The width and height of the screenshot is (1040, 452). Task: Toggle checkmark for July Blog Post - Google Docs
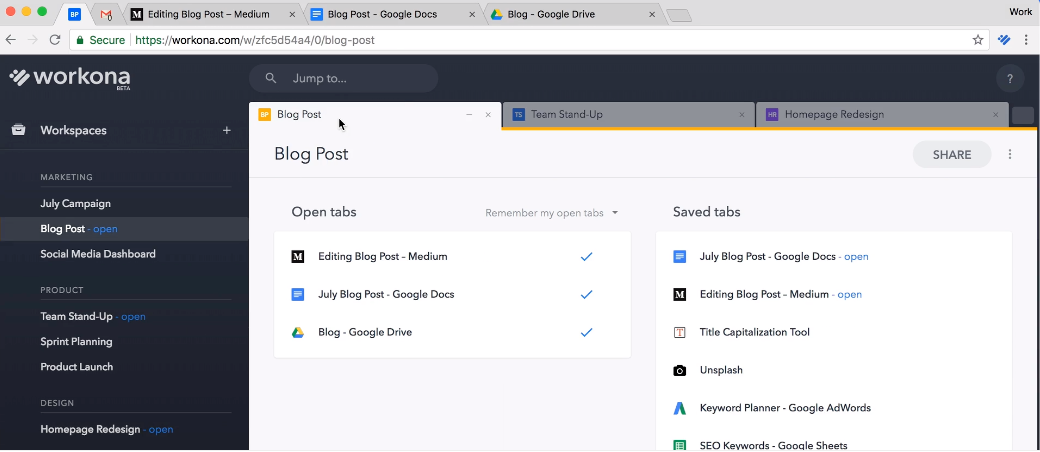tap(586, 295)
